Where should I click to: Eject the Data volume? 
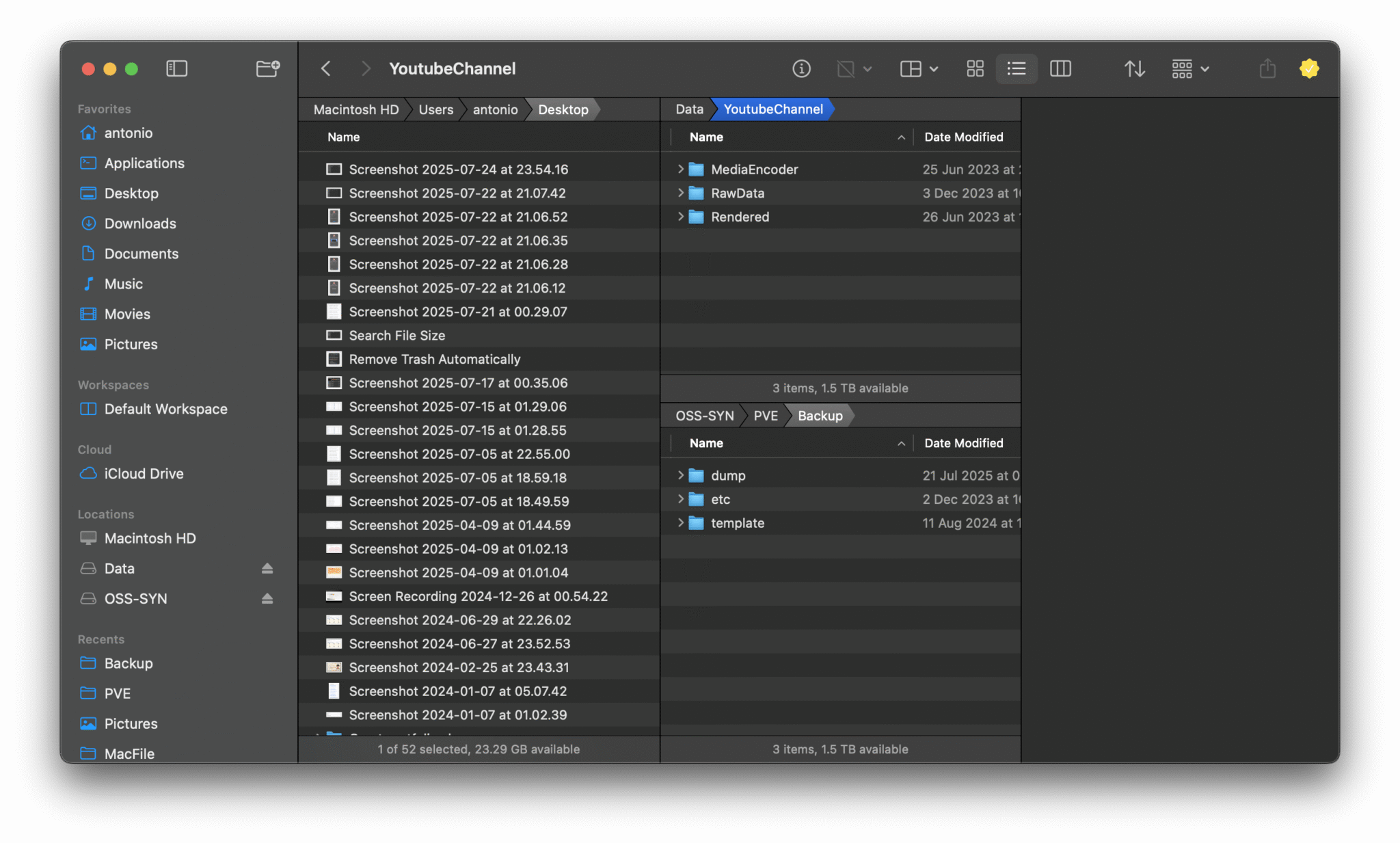[267, 568]
